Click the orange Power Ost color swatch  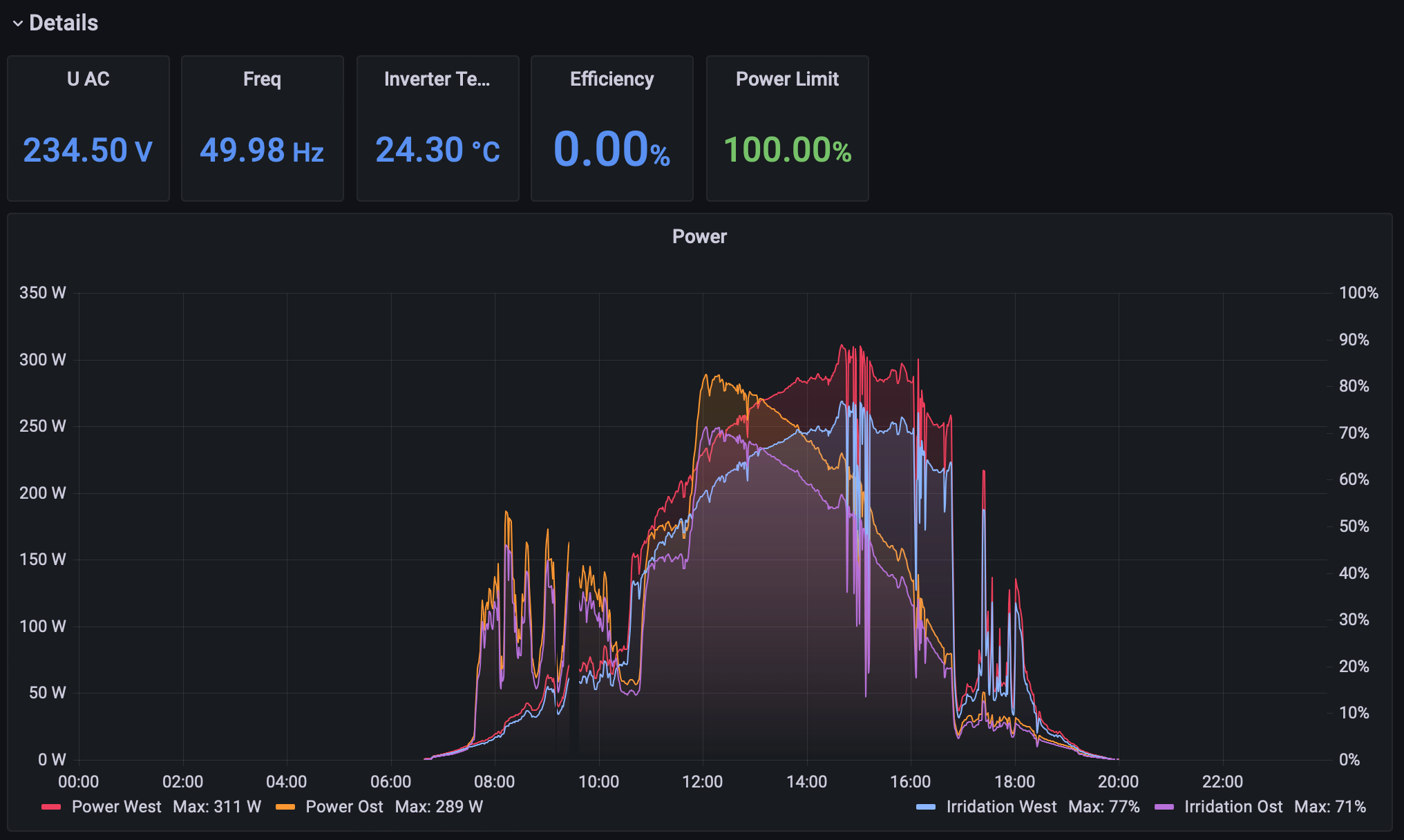coord(285,807)
